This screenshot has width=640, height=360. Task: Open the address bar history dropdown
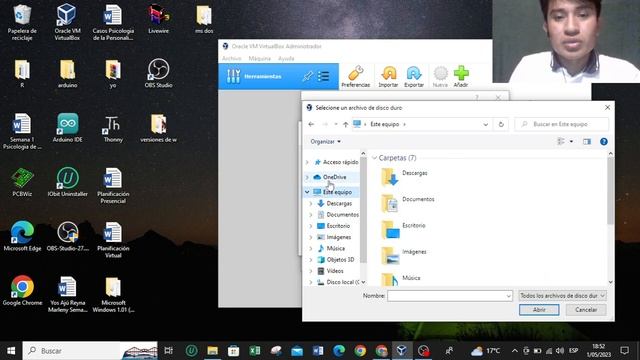click(485, 124)
